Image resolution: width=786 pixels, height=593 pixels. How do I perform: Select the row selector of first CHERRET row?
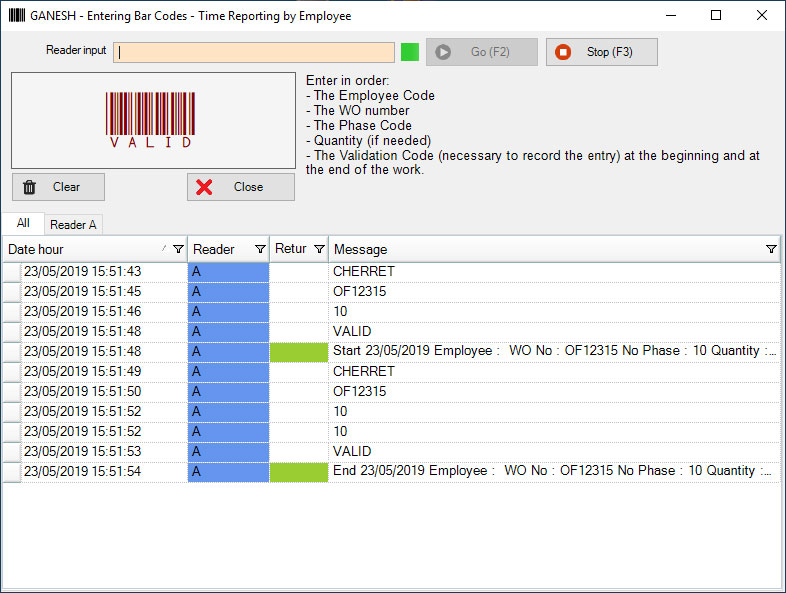12,272
